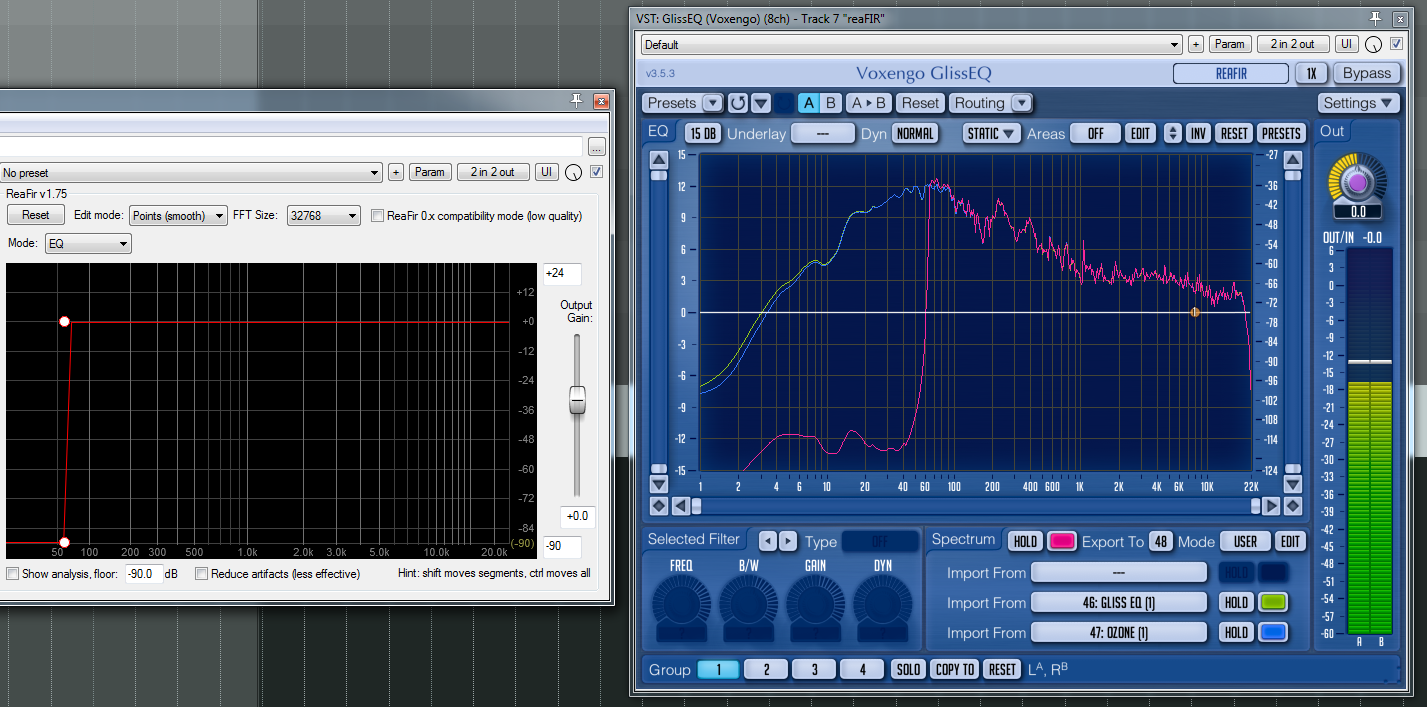Toggle HOLD for the 46: GLISS EQ import
The image size is (1427, 707).
pos(1236,603)
